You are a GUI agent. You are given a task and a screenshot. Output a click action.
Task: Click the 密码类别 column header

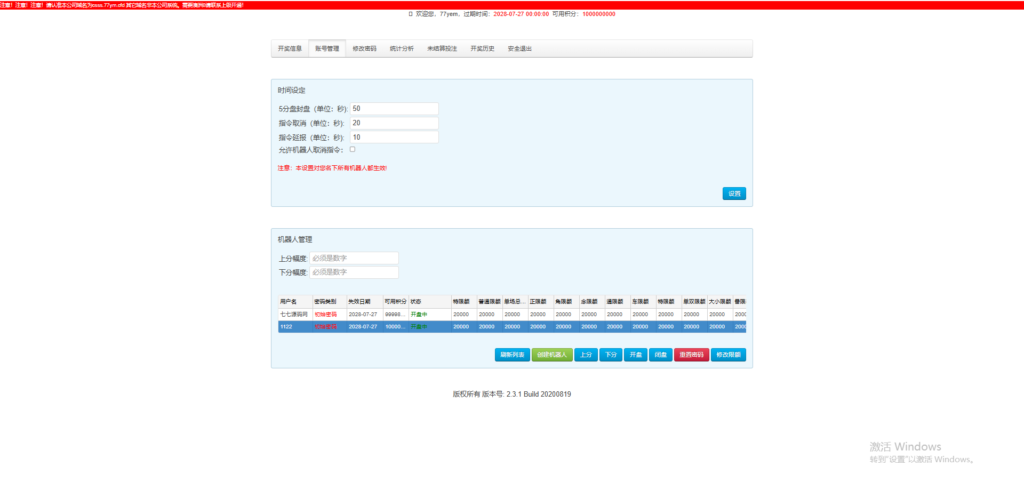pyautogui.click(x=329, y=302)
